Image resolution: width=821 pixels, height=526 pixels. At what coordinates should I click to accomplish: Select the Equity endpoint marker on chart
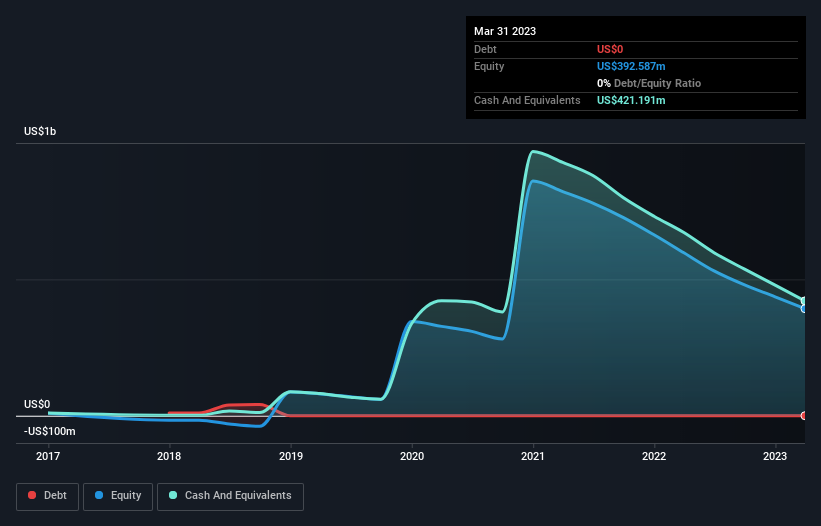click(x=803, y=309)
